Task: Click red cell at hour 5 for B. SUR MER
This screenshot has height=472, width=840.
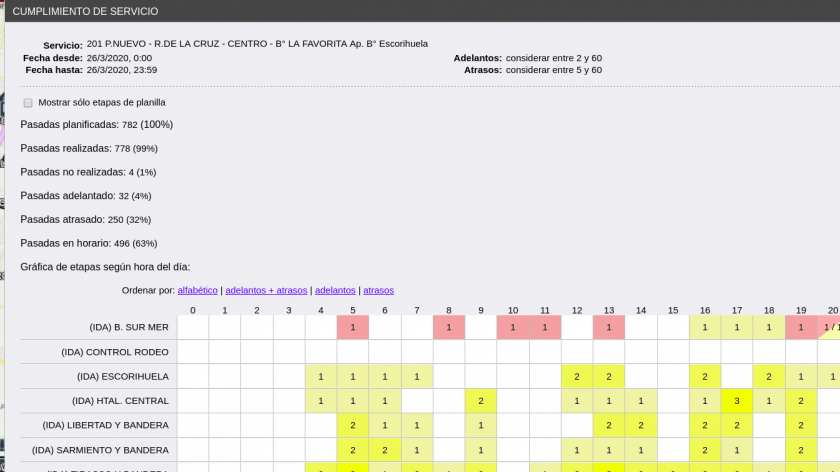Action: [x=353, y=328]
